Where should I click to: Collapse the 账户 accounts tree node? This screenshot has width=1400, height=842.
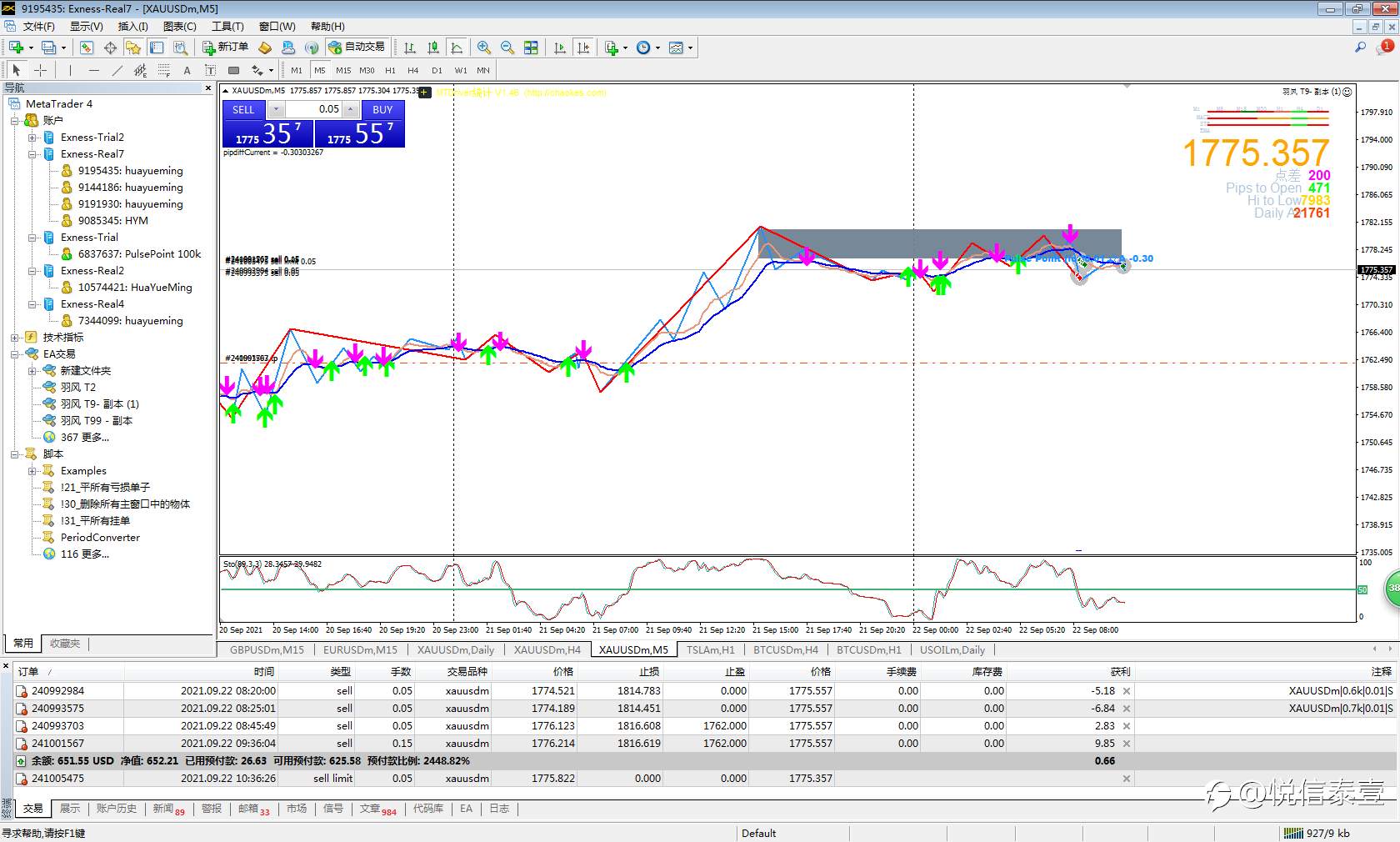[14, 121]
